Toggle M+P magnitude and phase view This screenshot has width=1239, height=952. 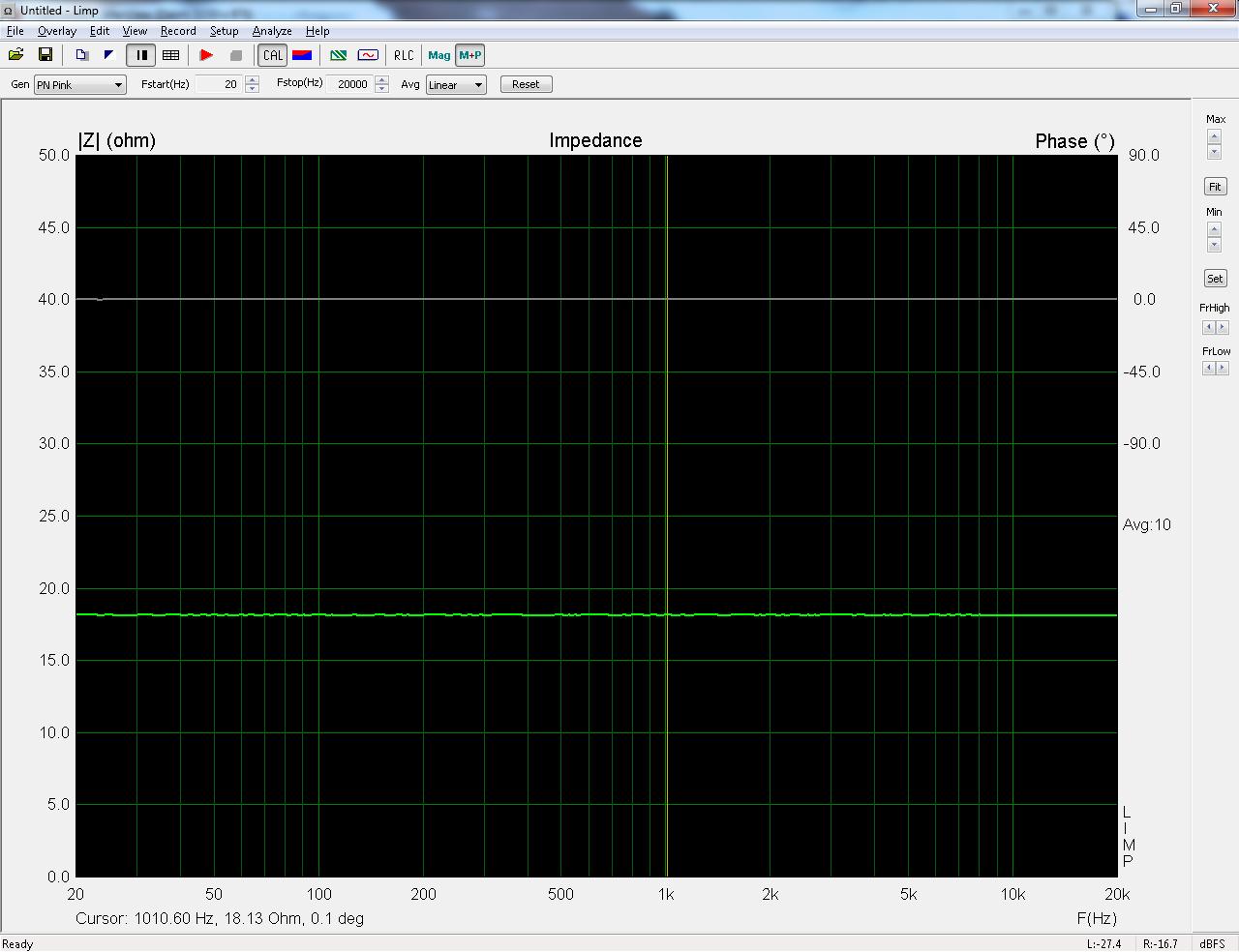click(x=470, y=55)
